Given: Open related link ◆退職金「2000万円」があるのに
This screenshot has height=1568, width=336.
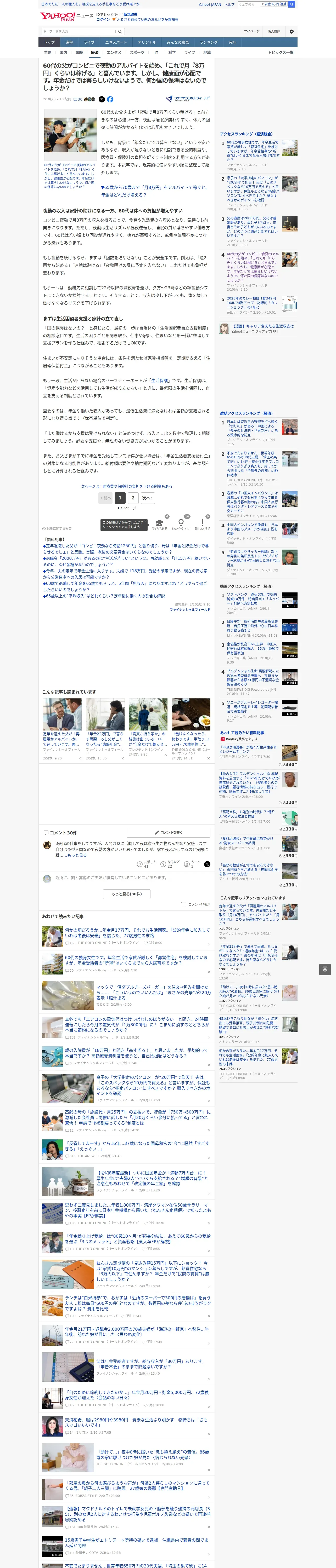Looking at the screenshot, I should (126, 561).
